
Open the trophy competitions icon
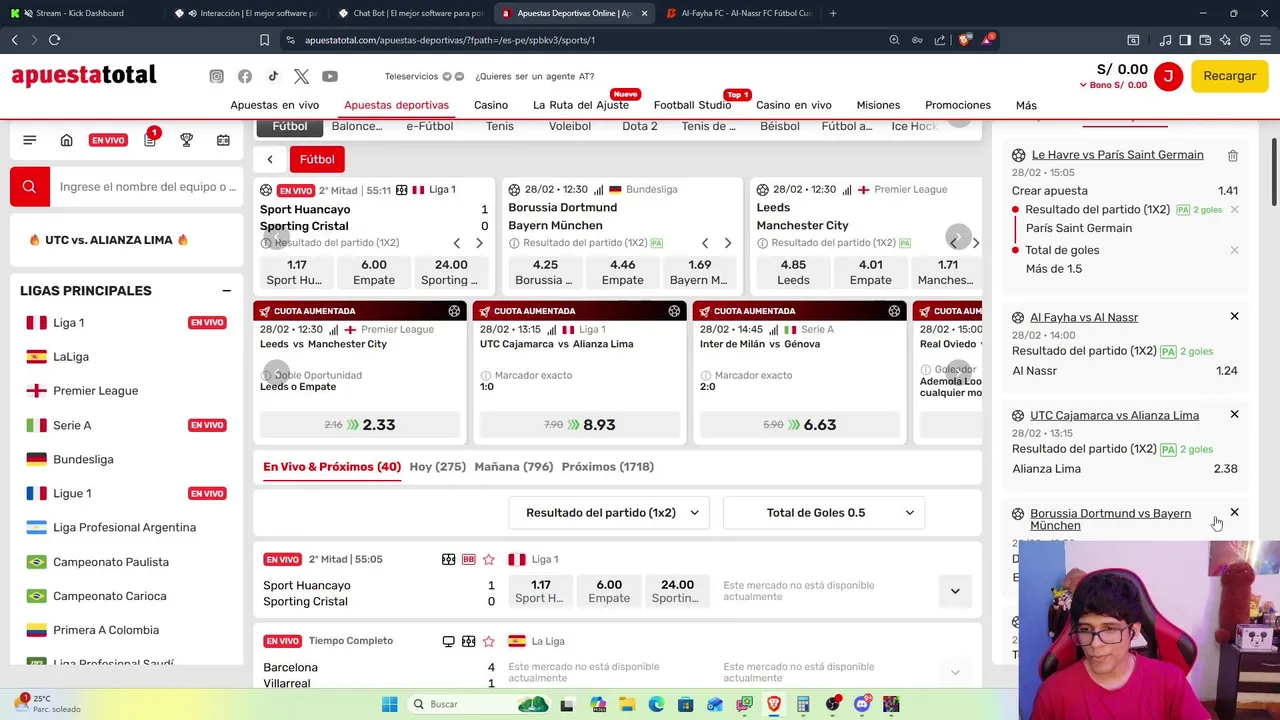[x=186, y=140]
